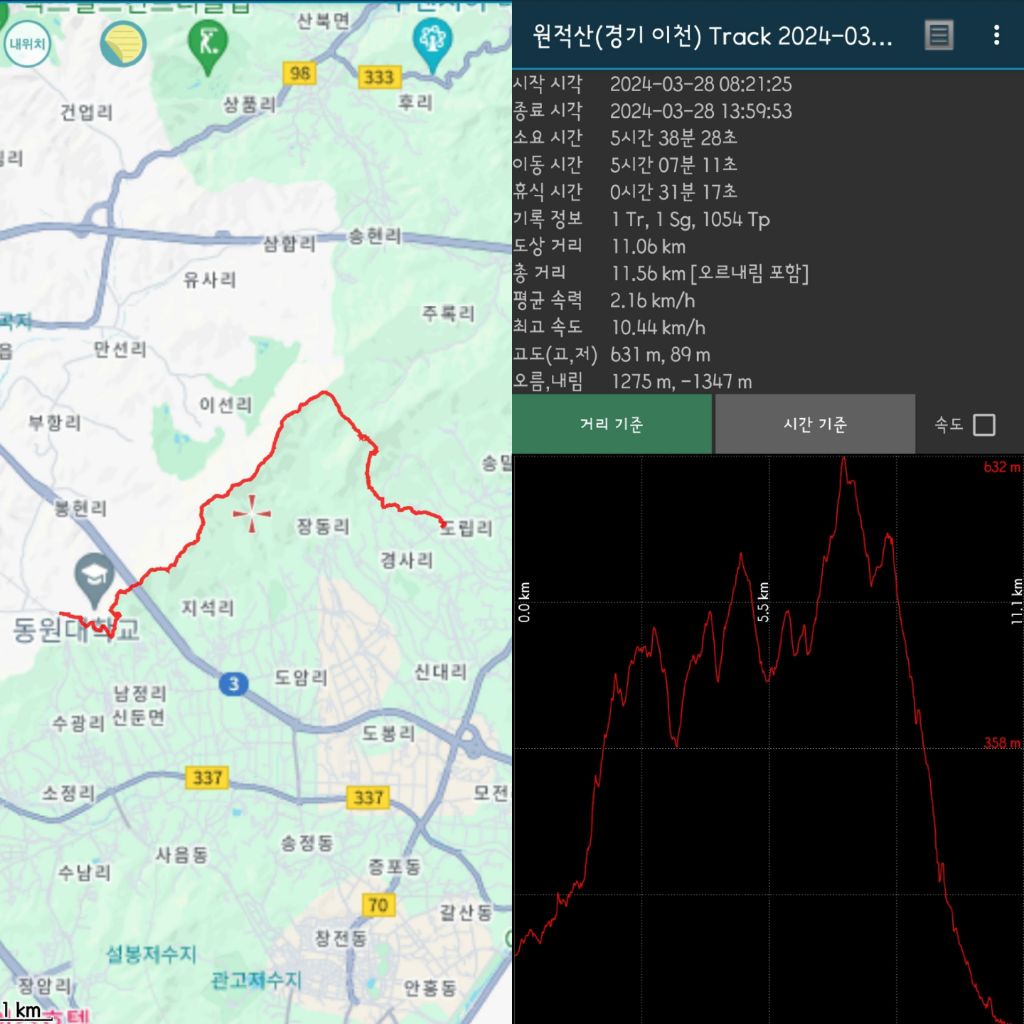This screenshot has width=1024, height=1024.
Task: Click the elevation profile peak on chart
Action: coord(844,459)
